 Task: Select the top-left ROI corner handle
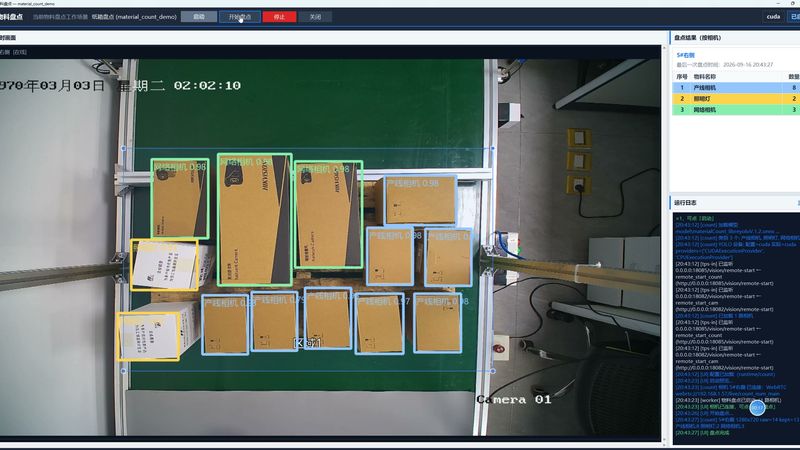(x=123, y=148)
